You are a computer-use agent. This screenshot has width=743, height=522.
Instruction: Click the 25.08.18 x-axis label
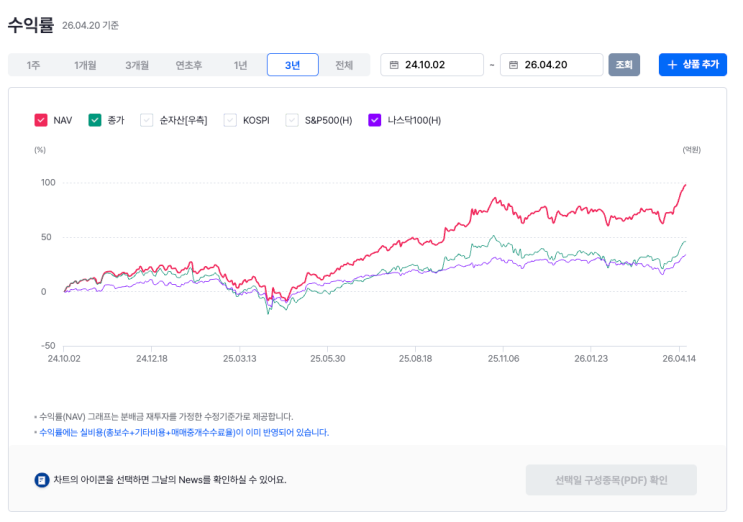click(x=416, y=359)
